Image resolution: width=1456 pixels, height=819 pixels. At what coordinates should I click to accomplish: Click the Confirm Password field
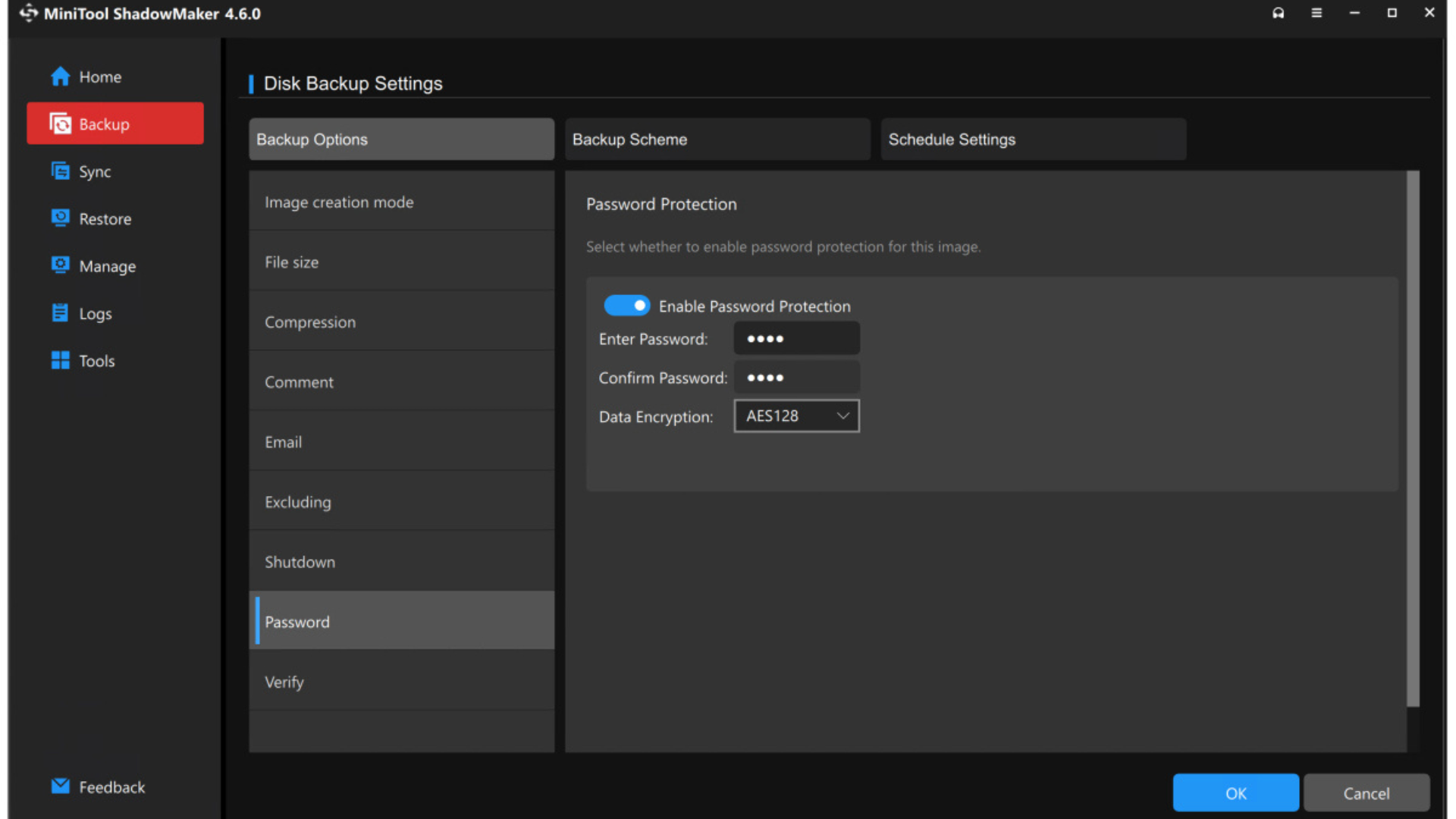pos(796,378)
